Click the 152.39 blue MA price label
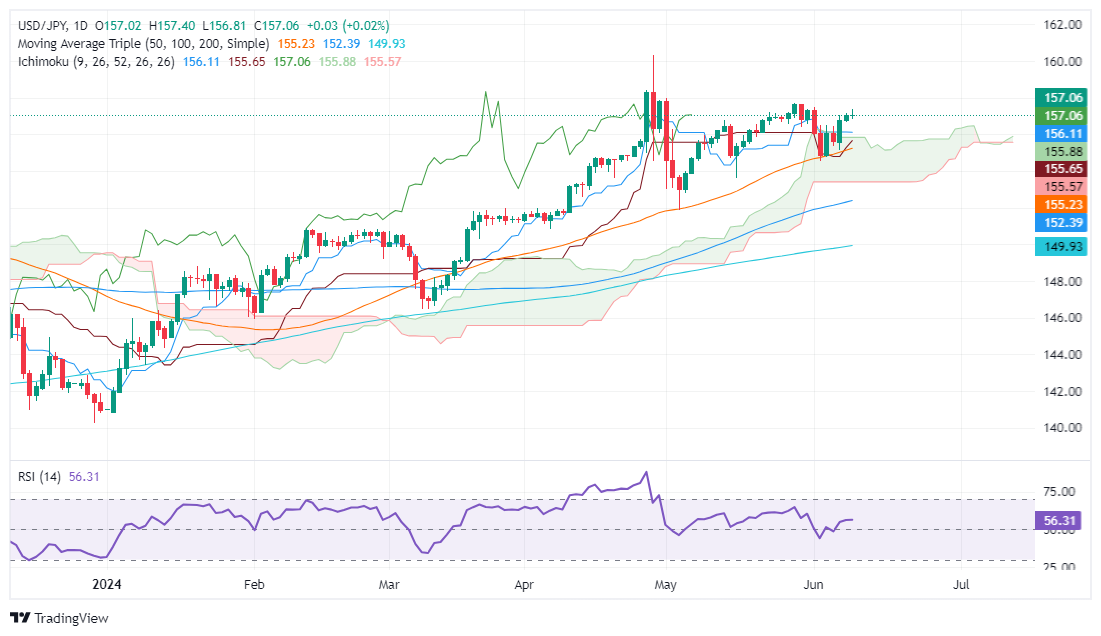 tap(1061, 223)
